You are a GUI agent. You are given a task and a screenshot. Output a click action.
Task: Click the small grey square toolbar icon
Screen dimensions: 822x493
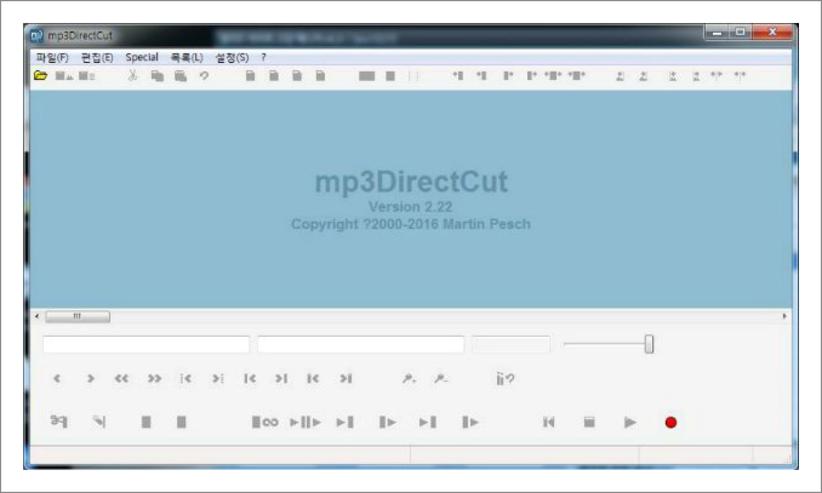[390, 76]
